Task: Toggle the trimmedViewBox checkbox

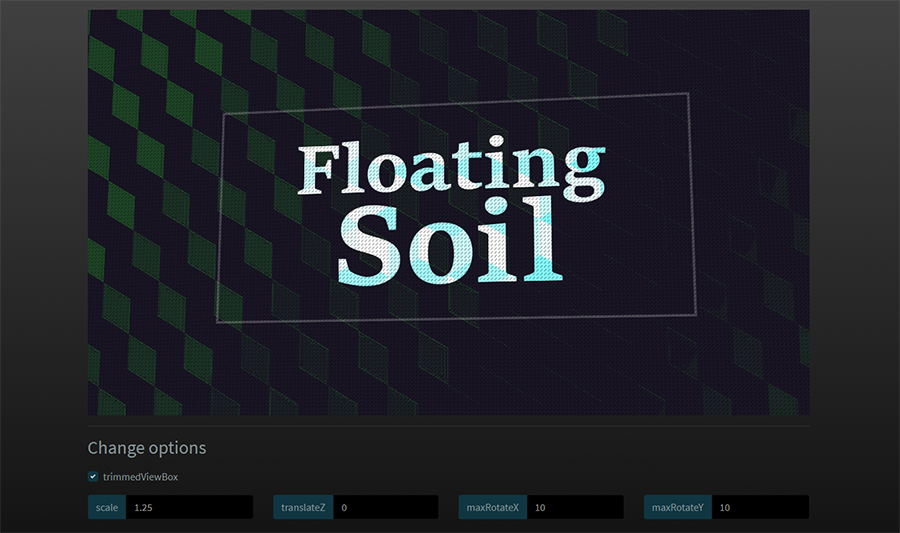Action: [93, 476]
